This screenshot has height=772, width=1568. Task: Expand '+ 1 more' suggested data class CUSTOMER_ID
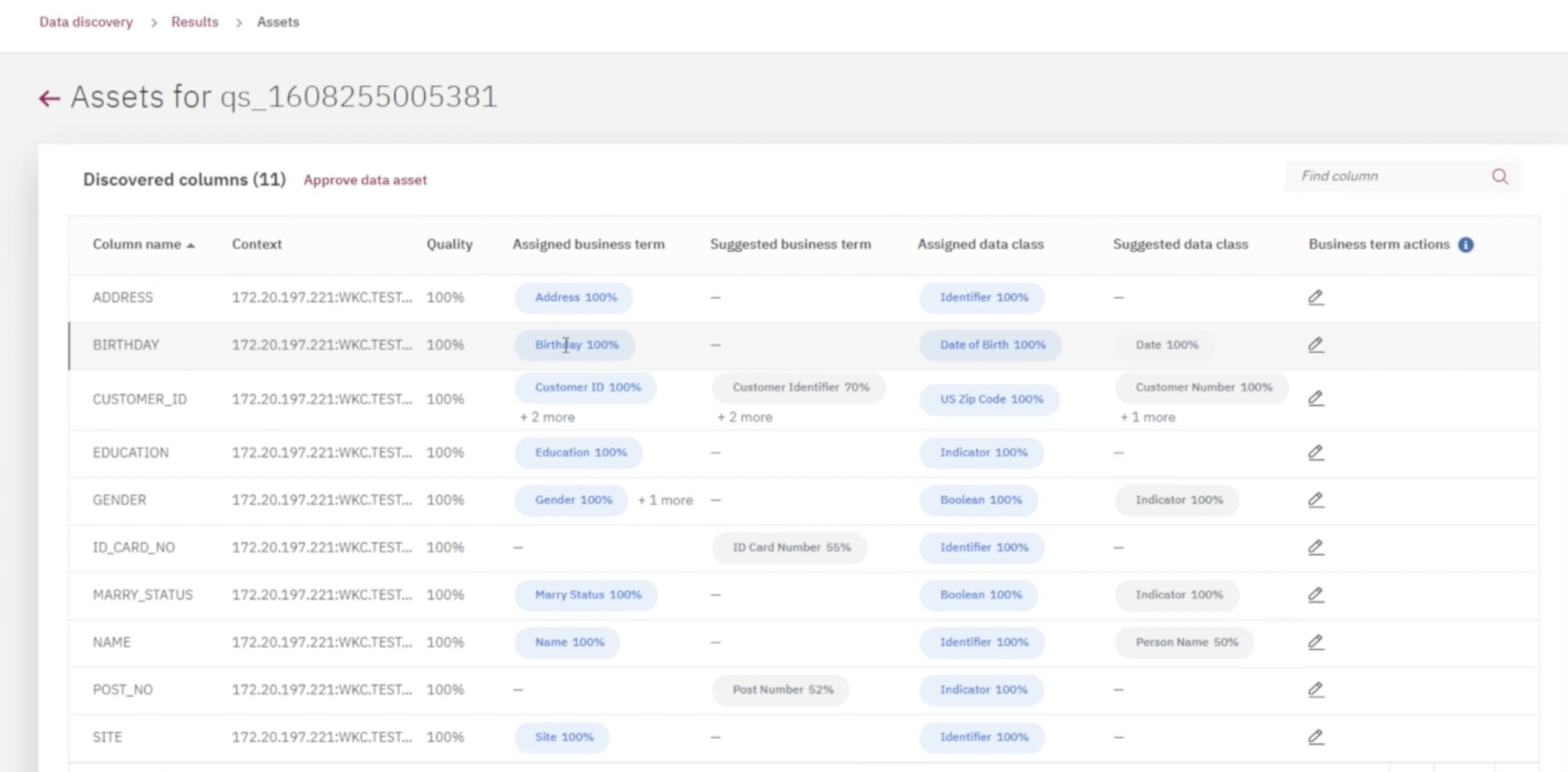click(x=1148, y=417)
